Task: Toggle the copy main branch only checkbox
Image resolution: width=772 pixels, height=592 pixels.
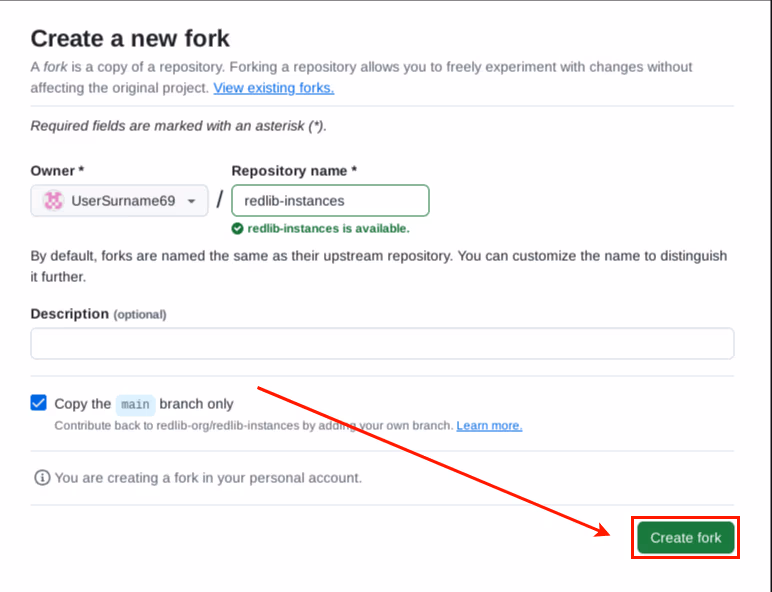Action: pos(39,403)
